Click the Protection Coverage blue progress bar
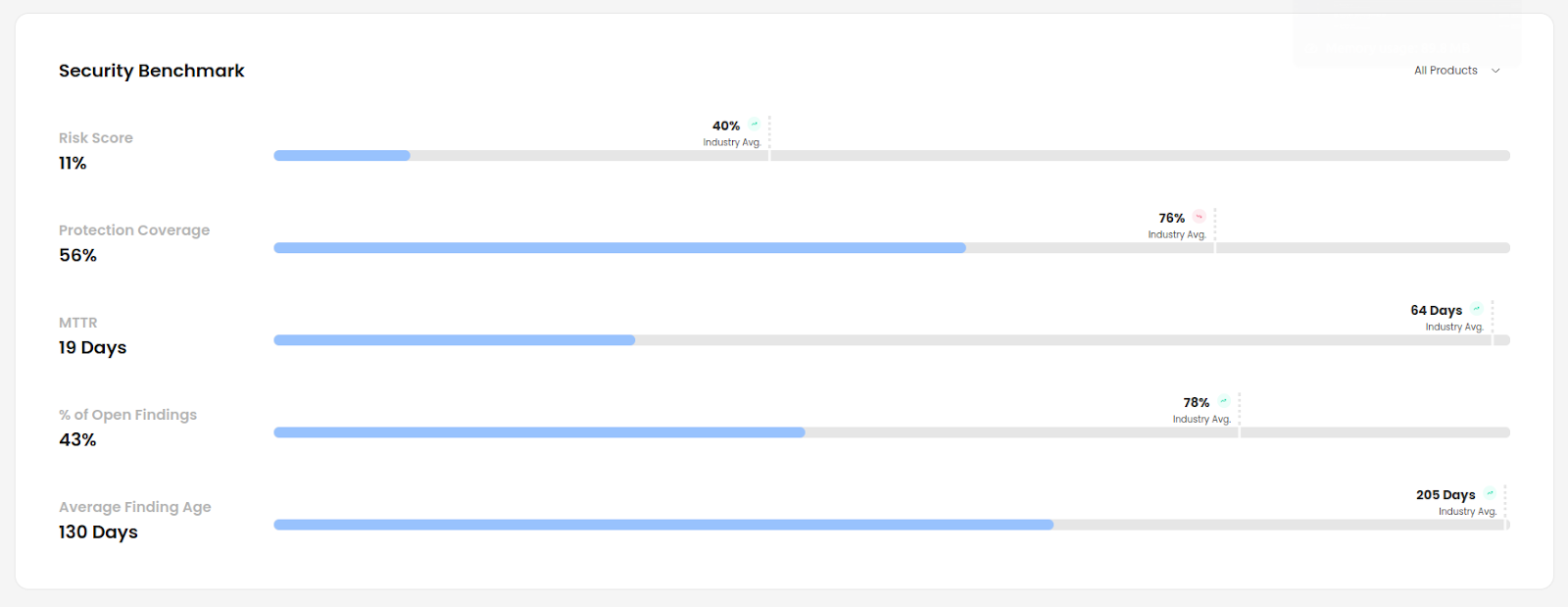Screen dimensions: 1568x607 [x=619, y=247]
